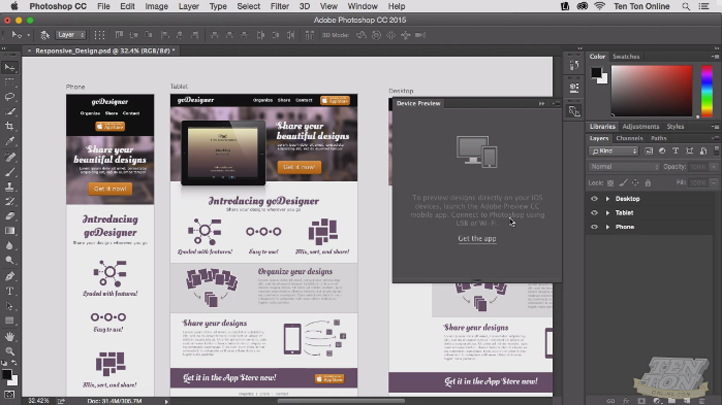Open the Normal blend mode dropdown
This screenshot has width=722, height=405.
pos(624,167)
